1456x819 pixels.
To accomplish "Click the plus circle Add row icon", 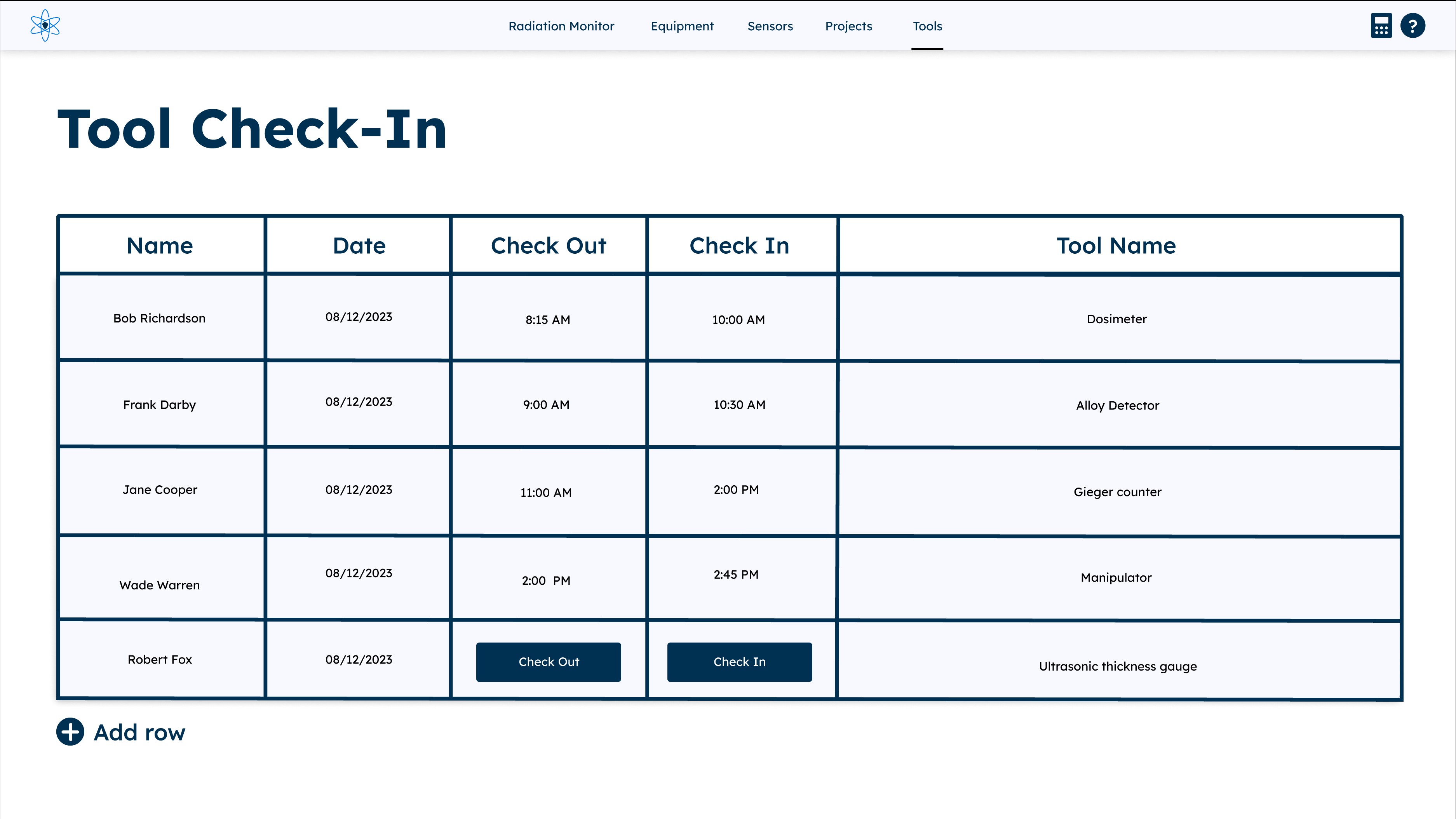I will 70,732.
